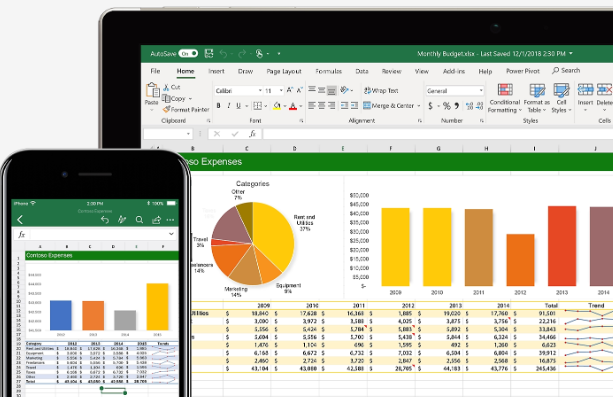Click the Undo arrow in tablet Excel
This screenshot has width=613, height=397.
(224, 54)
